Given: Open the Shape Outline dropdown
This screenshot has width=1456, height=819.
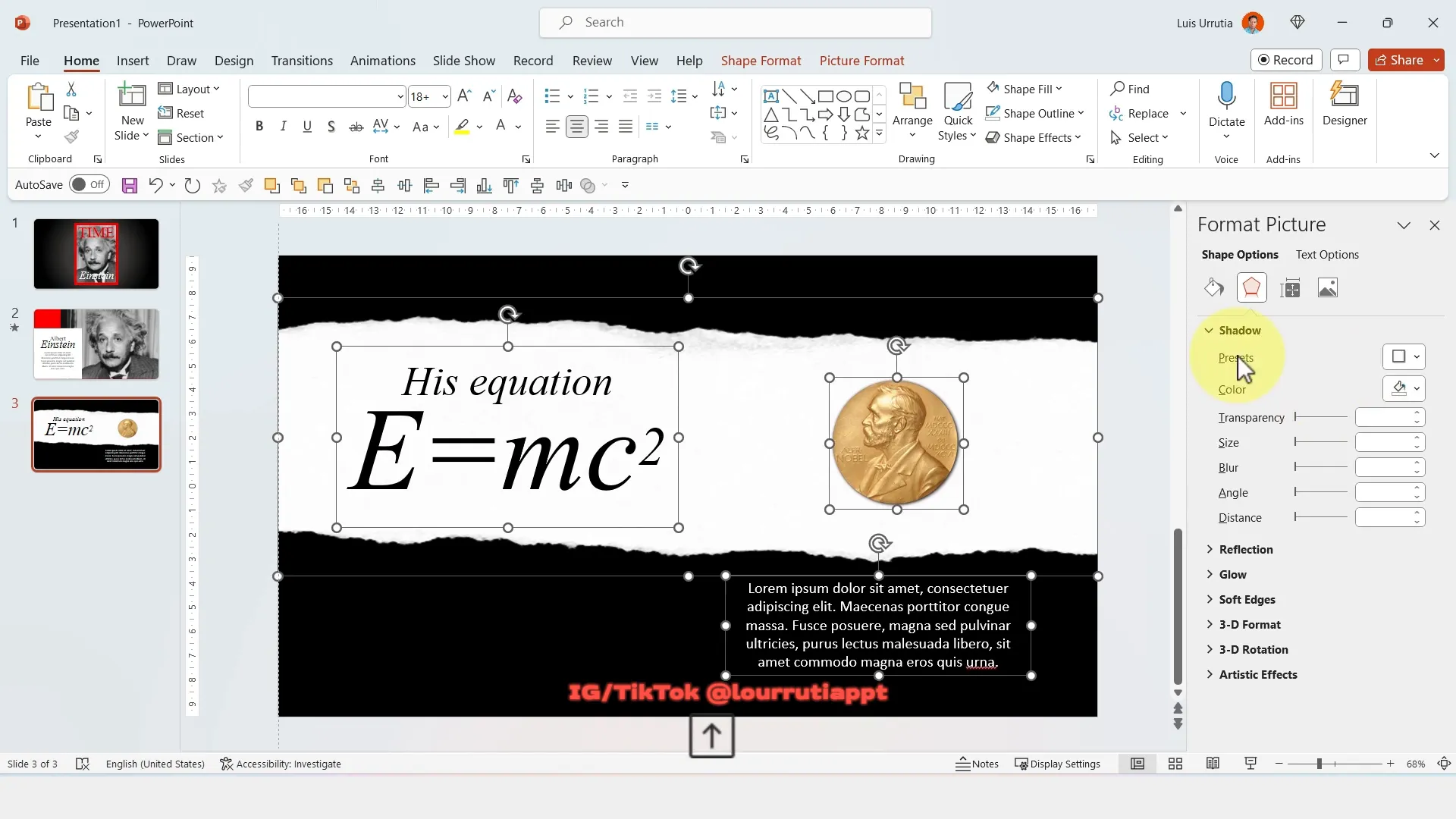Looking at the screenshot, I should (1035, 113).
